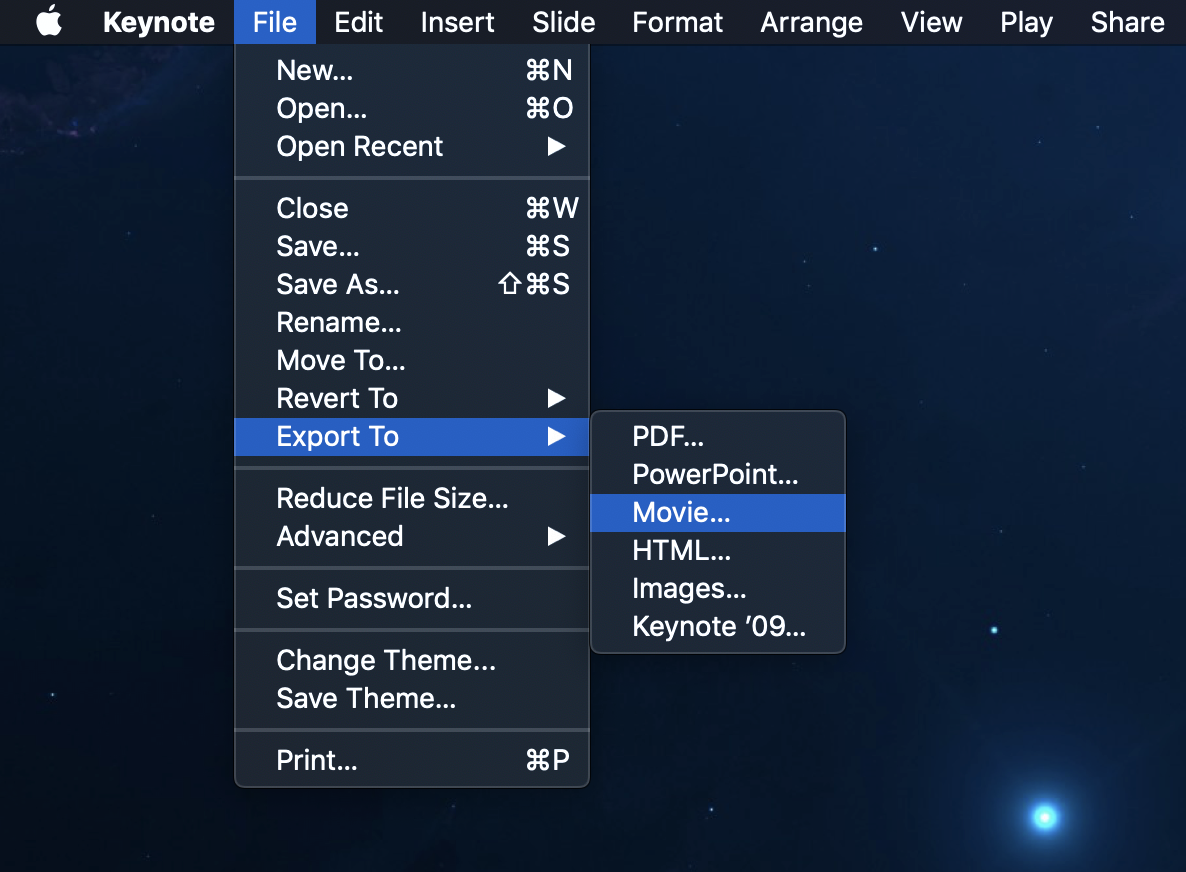This screenshot has height=872, width=1186.
Task: Open the Slide menu in menu bar
Action: point(564,22)
